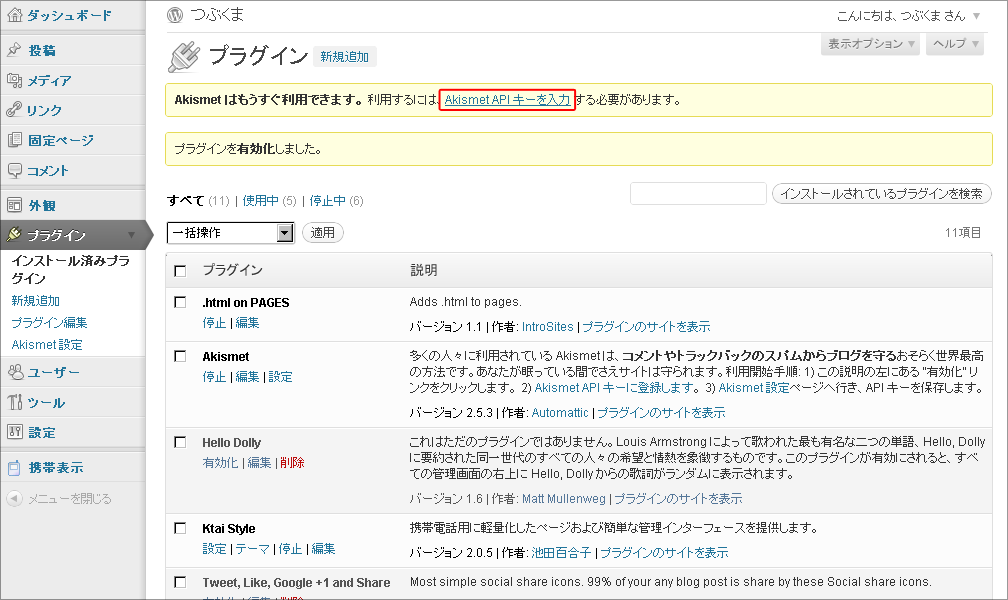1008x600 pixels.
Task: Open 携帯表示 in the sidebar menu
Action: [56, 468]
